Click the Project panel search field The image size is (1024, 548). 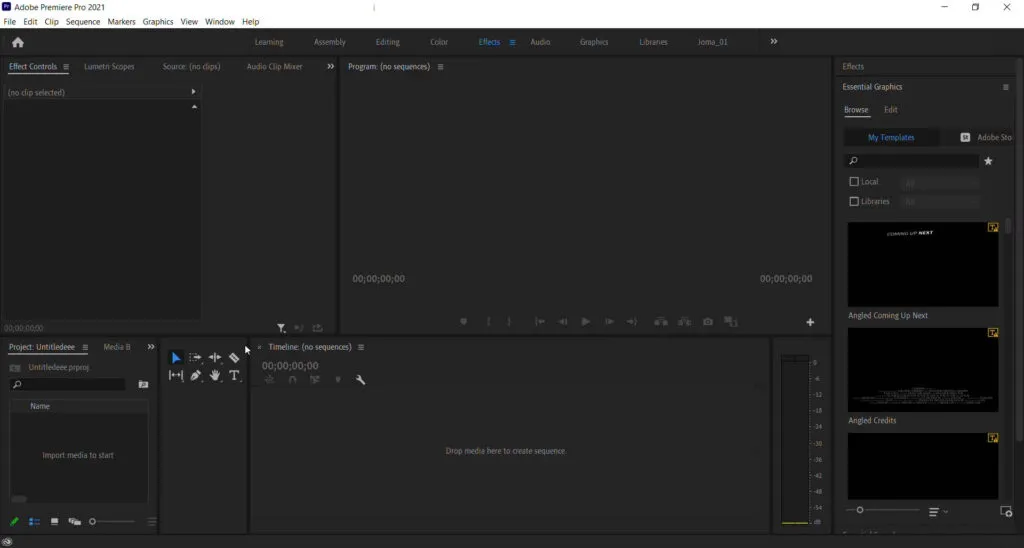click(68, 385)
